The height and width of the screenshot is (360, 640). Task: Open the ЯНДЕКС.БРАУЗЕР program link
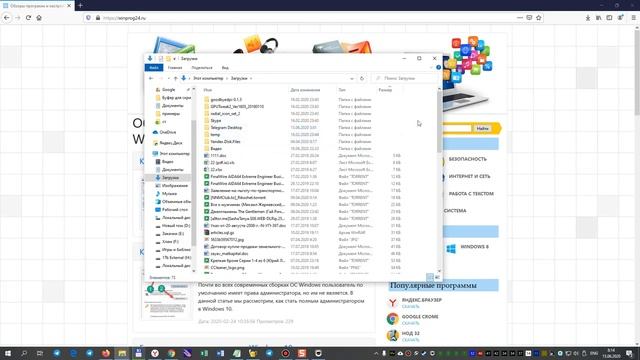(x=422, y=300)
